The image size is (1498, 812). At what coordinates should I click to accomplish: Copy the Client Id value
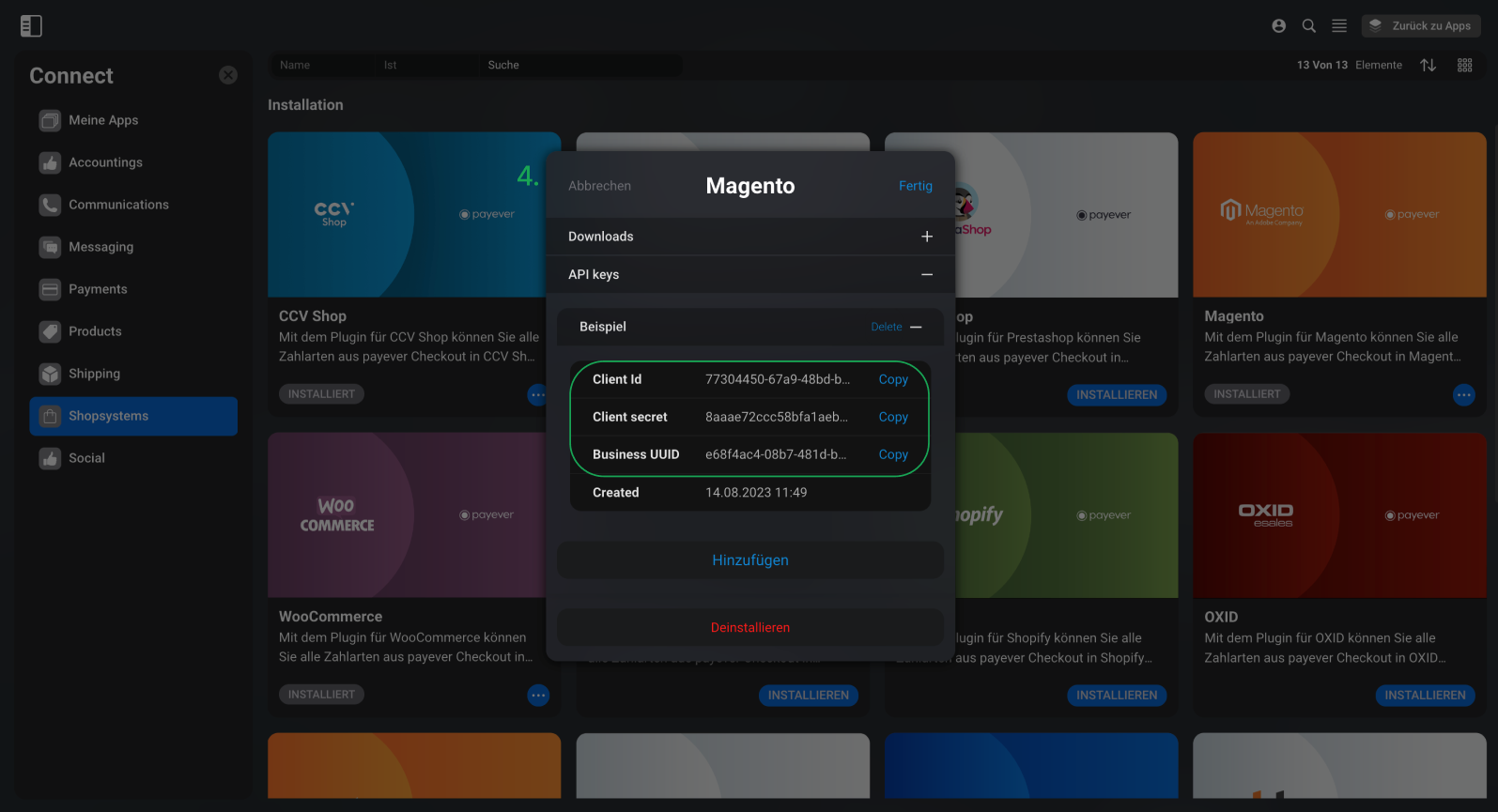coord(893,379)
